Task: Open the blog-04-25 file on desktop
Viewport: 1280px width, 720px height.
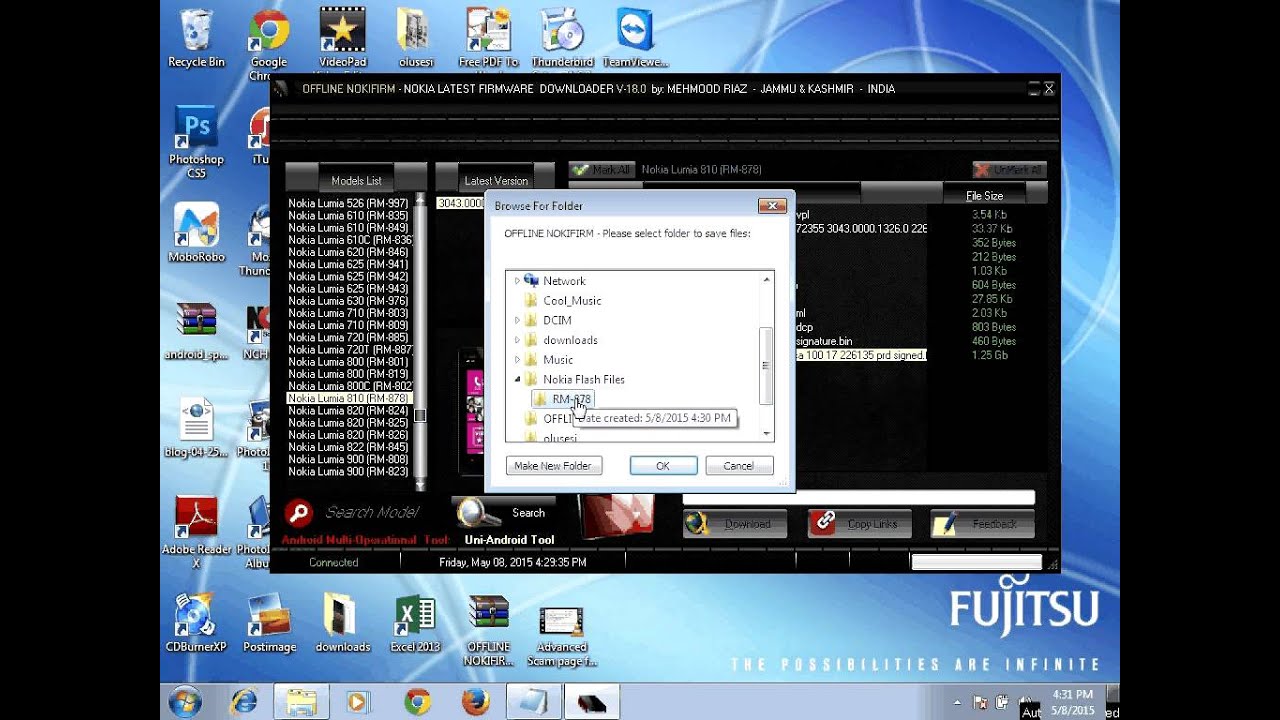Action: (x=196, y=428)
